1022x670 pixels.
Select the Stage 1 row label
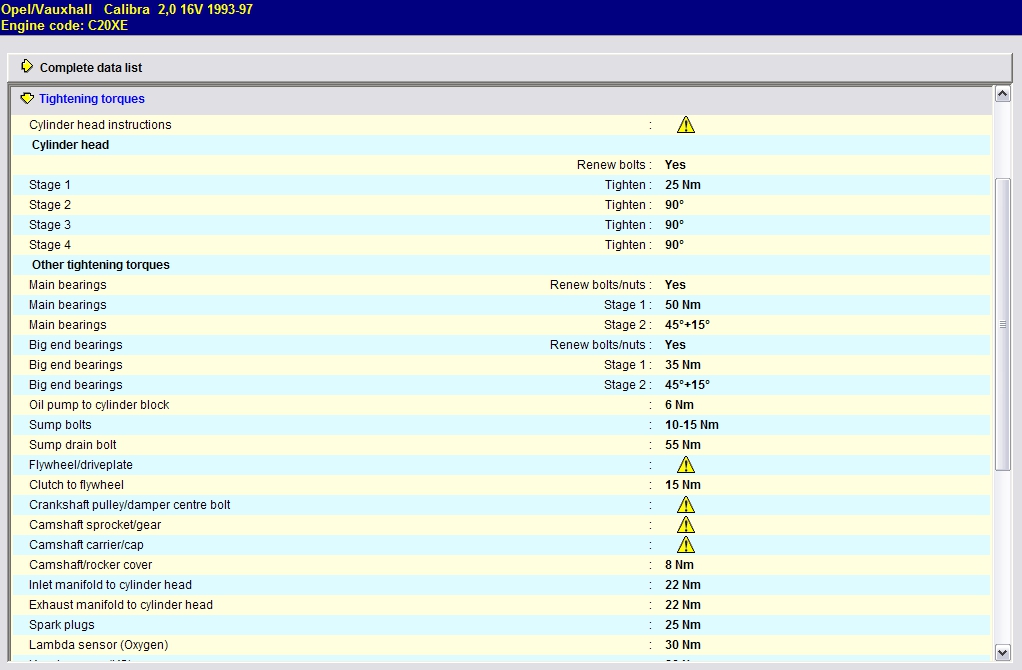point(50,185)
